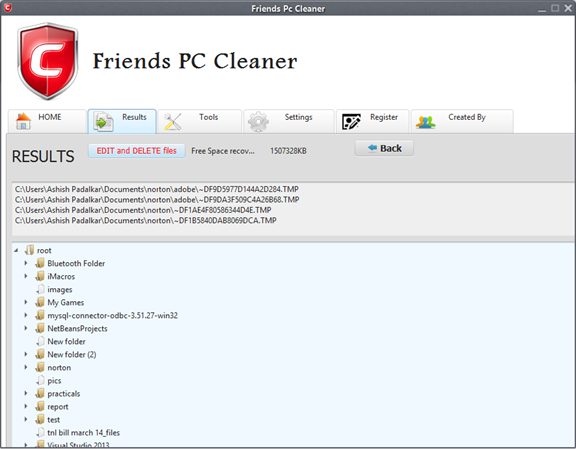
Task: Click the Register pen-and-form icon
Action: (x=351, y=122)
